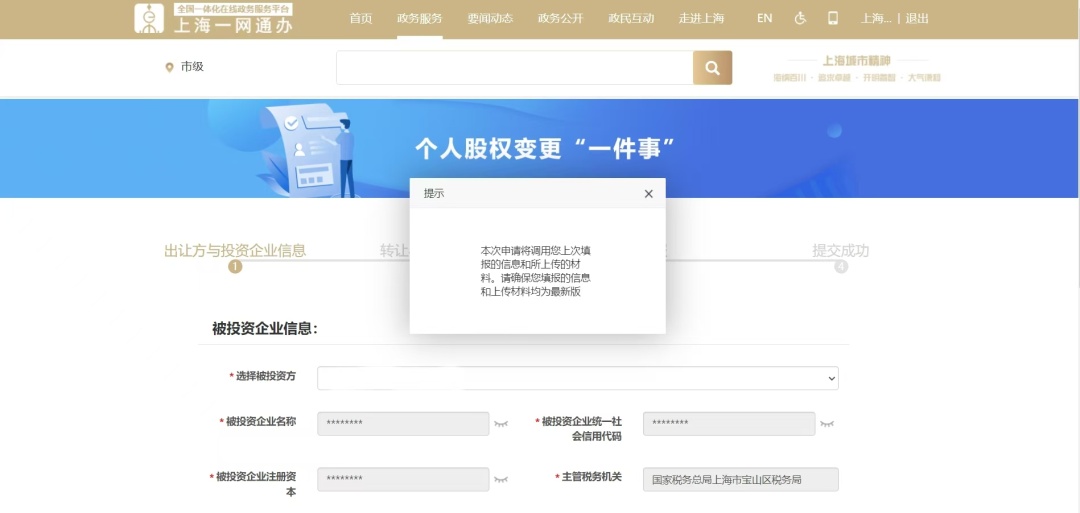Image resolution: width=1080 pixels, height=513 pixels.
Task: Open the 上海... user account link
Action: click(876, 19)
